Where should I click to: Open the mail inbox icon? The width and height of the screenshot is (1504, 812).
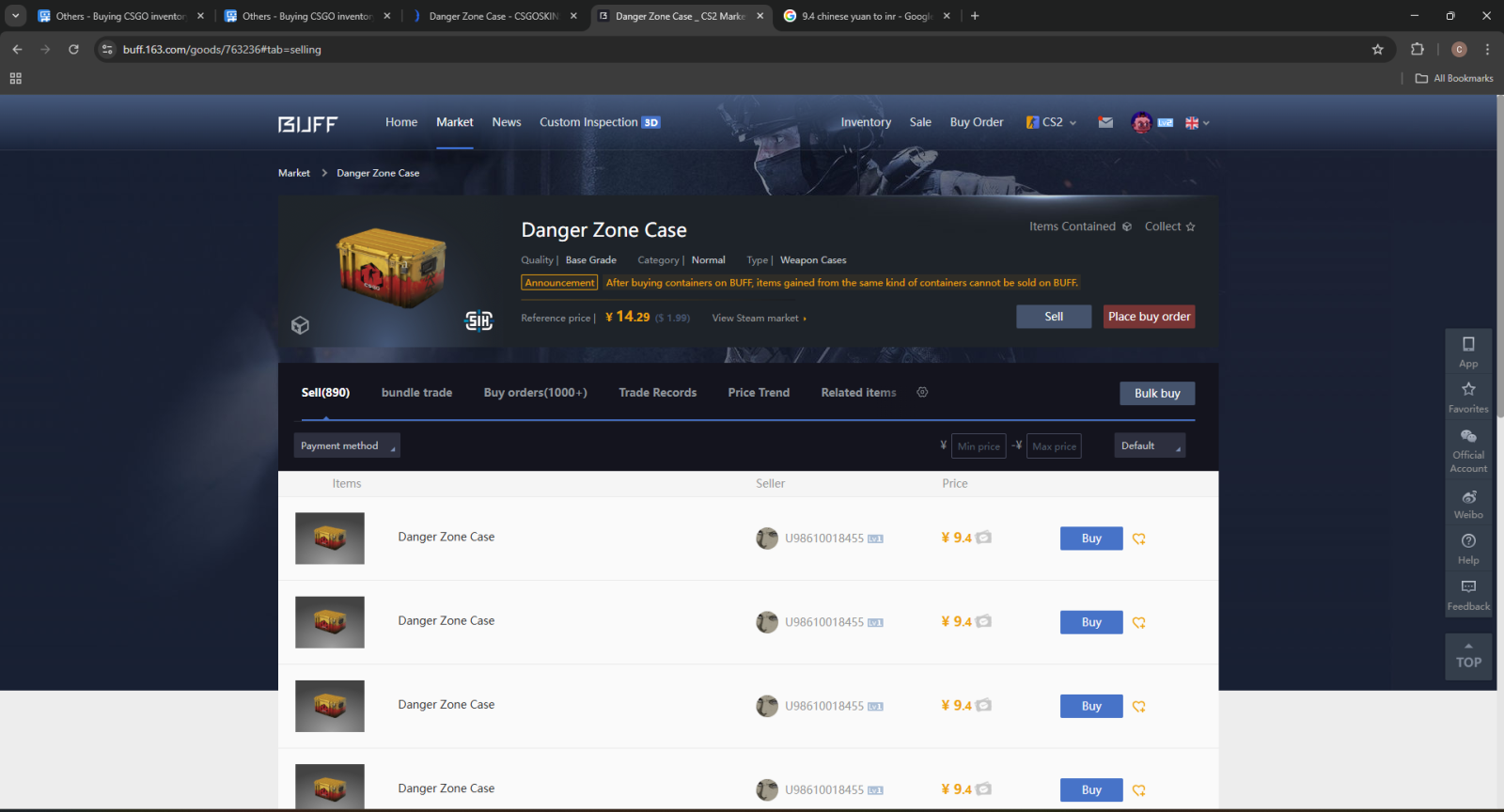1105,122
